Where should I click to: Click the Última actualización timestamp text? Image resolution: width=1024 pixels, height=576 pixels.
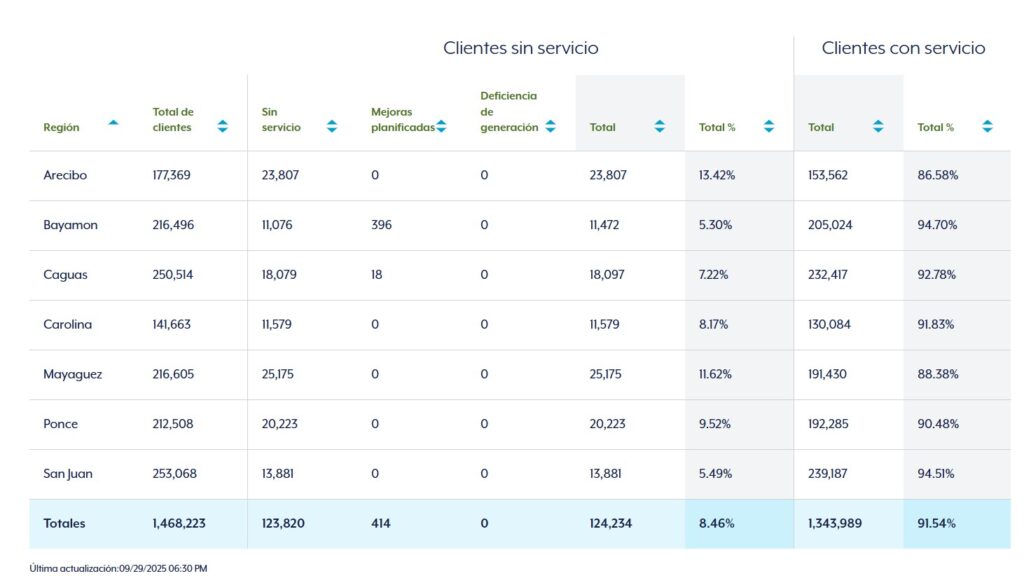[x=118, y=568]
